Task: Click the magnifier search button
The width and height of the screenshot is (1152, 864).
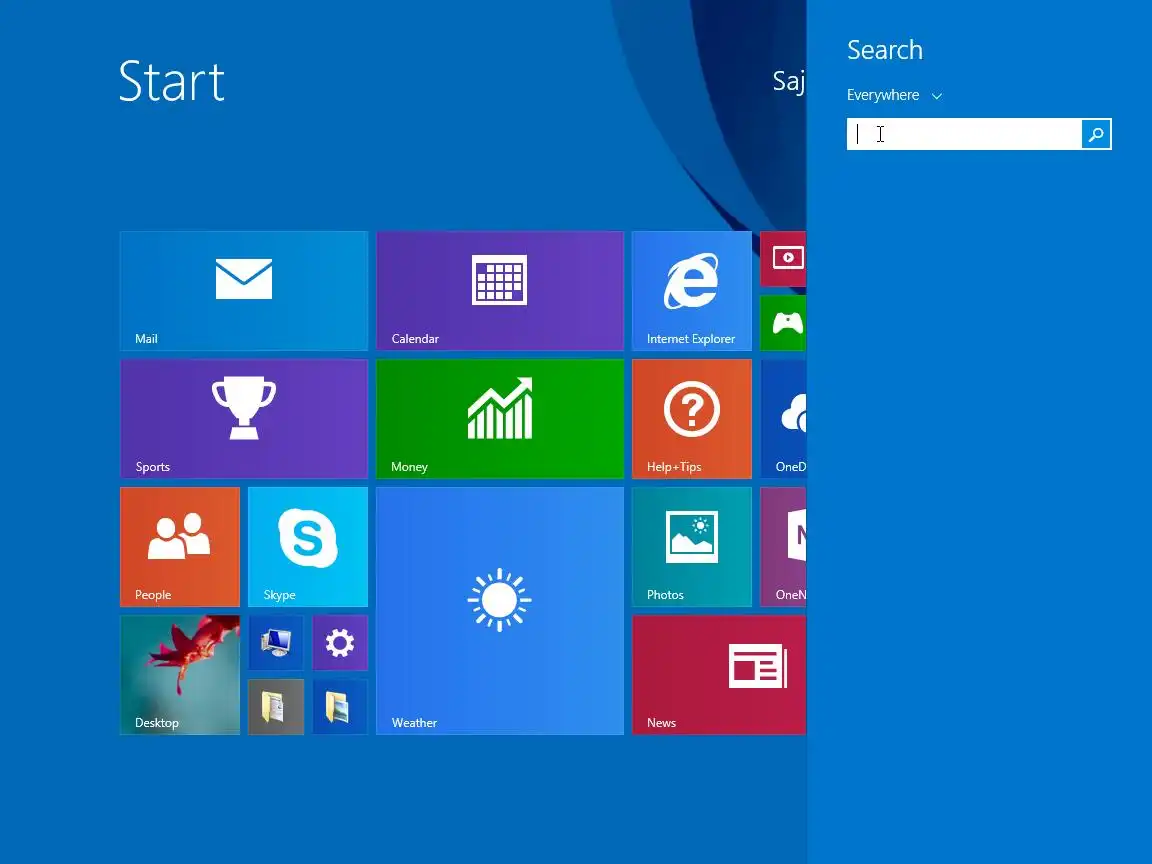Action: [x=1096, y=134]
